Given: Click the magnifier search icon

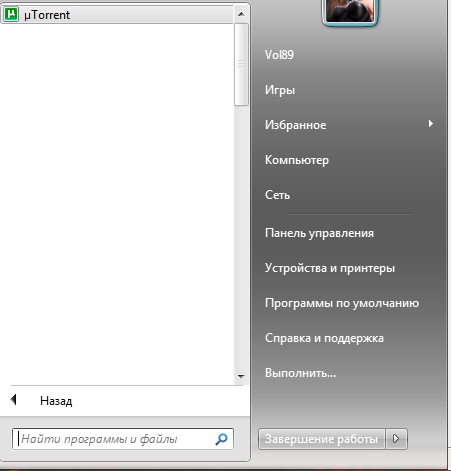Looking at the screenshot, I should click(221, 439).
